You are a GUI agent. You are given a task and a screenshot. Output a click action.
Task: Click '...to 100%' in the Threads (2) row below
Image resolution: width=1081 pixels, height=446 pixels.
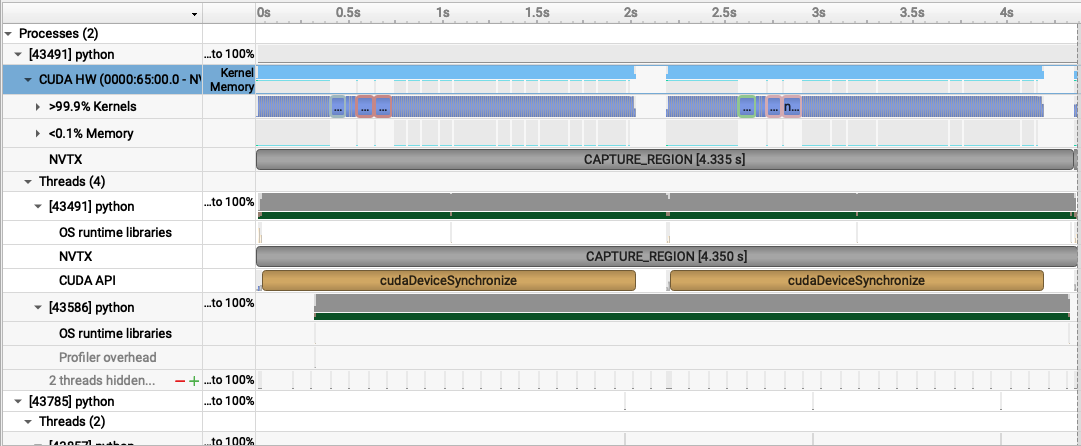tap(231, 441)
